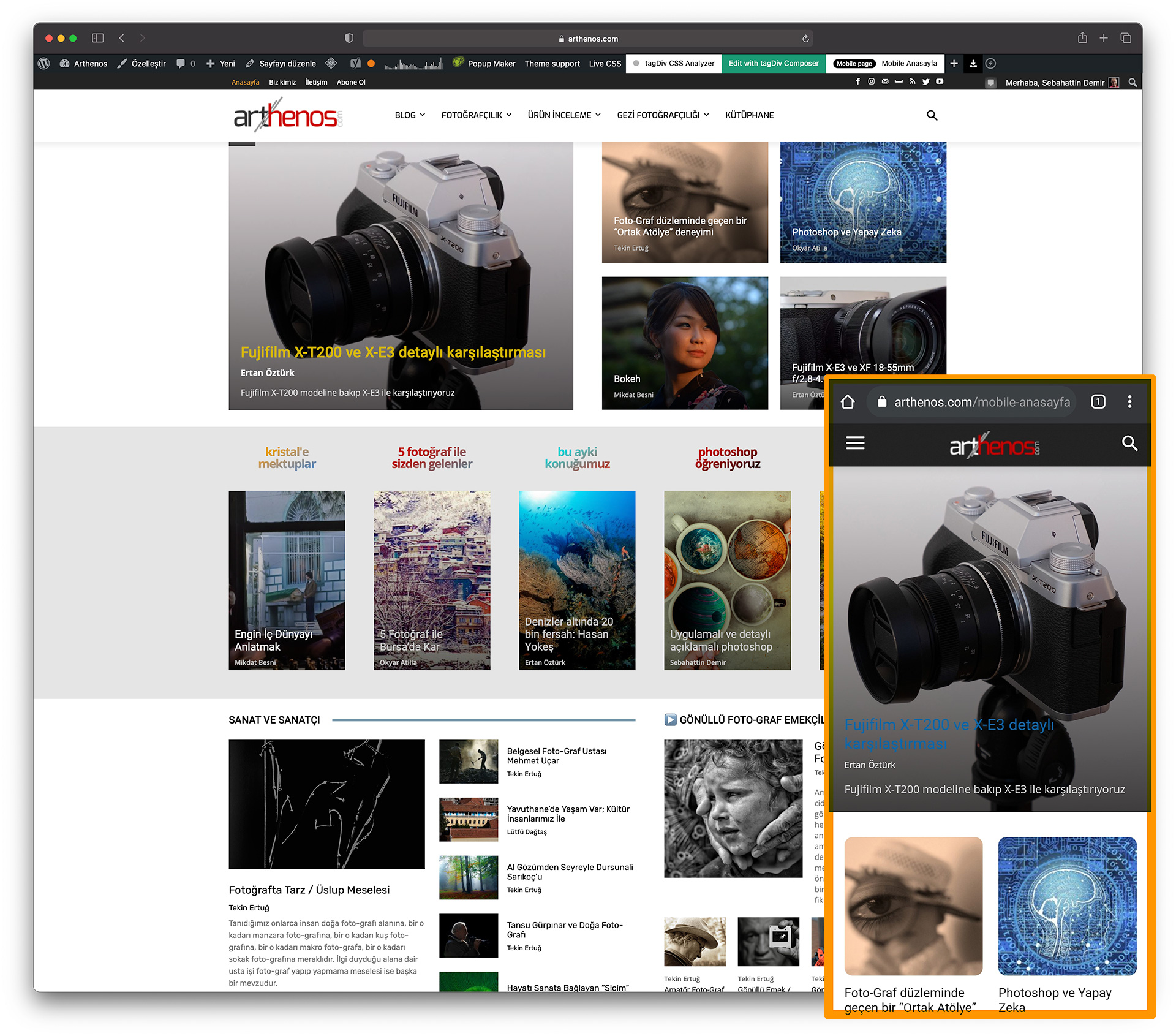This screenshot has height=1036, width=1176.
Task: Click the plus icon beside Mobile Anasayfa
Action: point(954,63)
